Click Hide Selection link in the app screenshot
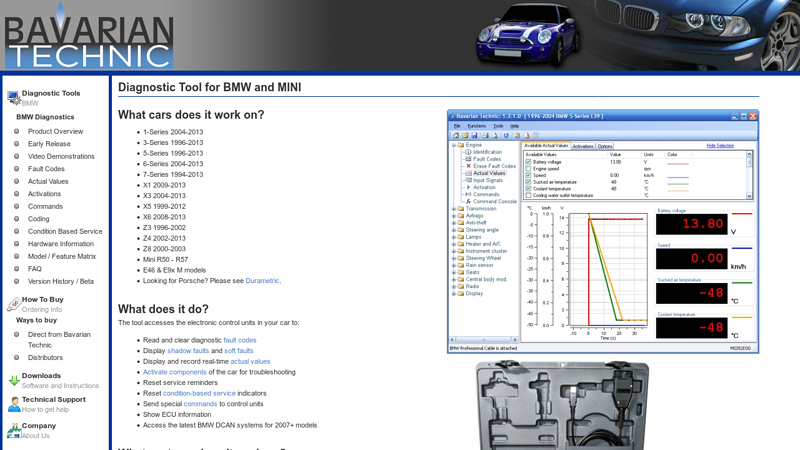Image resolution: width=800 pixels, height=450 pixels. click(x=720, y=145)
